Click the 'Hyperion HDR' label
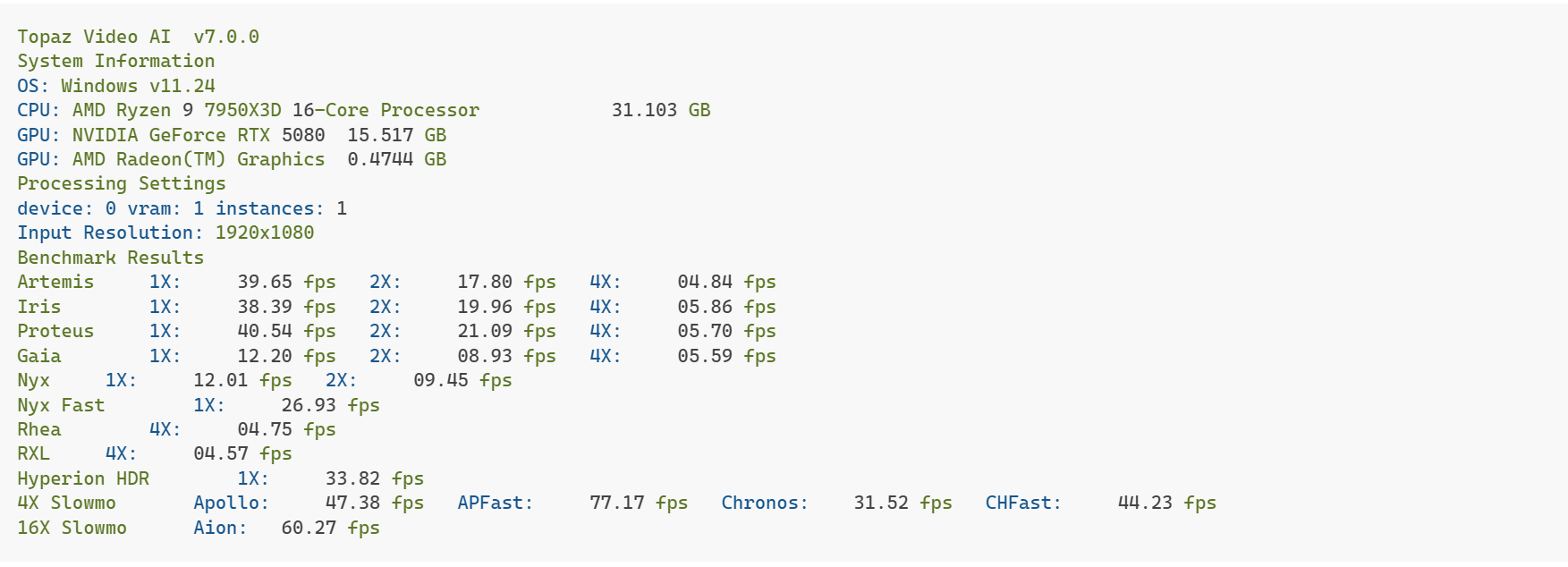 pos(83,478)
